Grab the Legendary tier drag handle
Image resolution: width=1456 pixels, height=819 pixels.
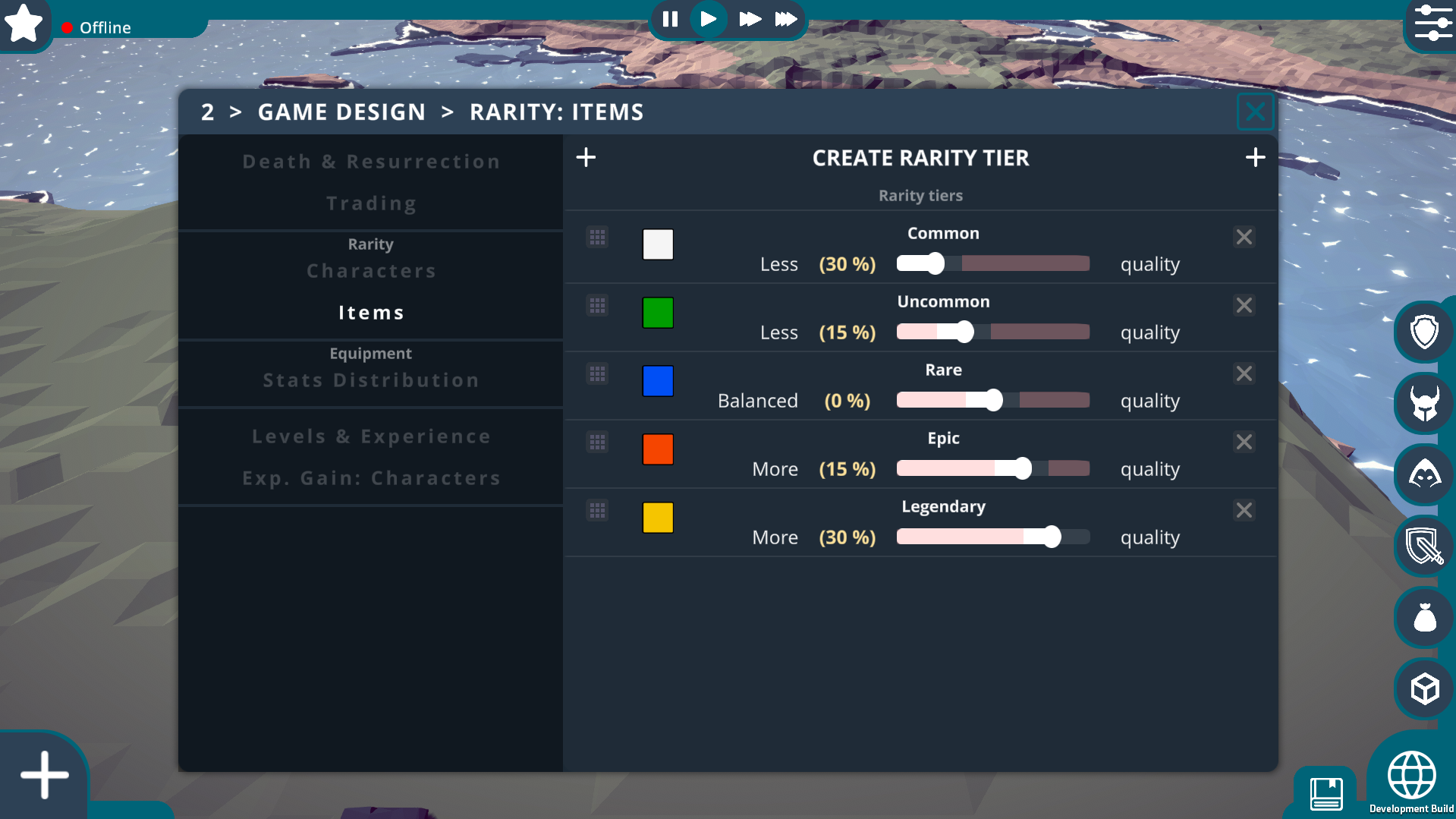597,510
